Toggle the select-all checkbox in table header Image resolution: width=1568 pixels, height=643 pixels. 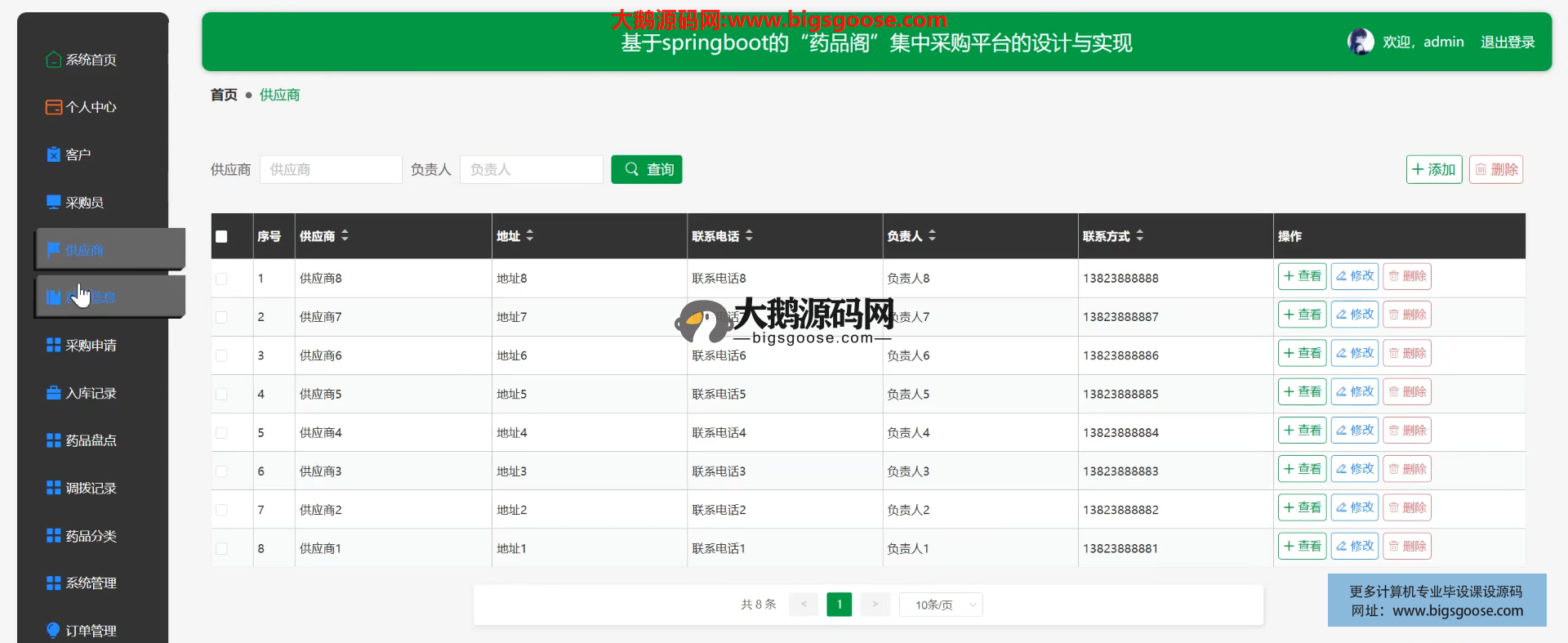coord(221,237)
